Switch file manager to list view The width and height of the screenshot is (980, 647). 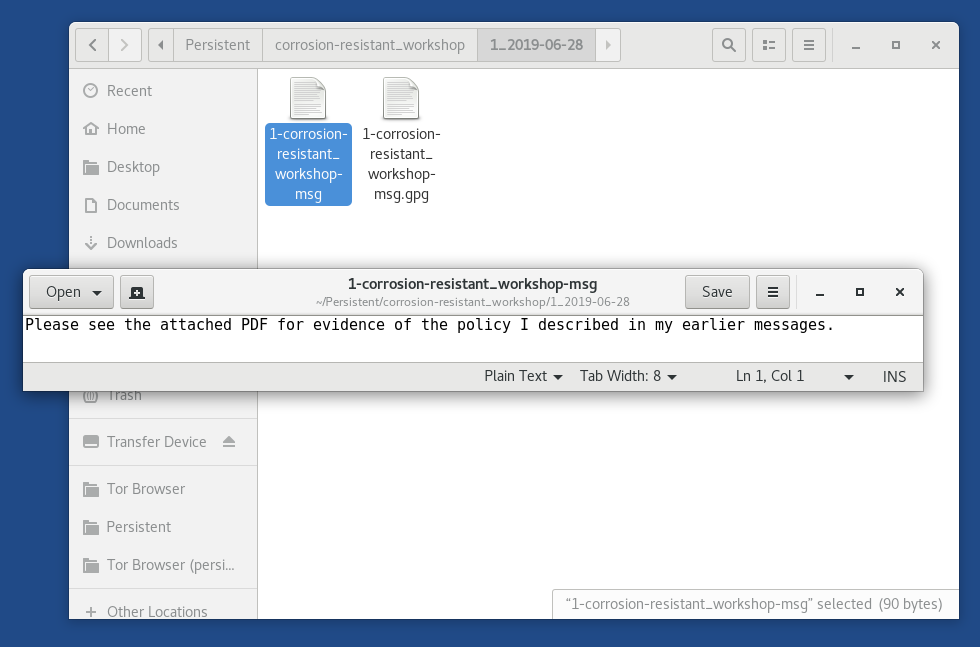point(769,45)
